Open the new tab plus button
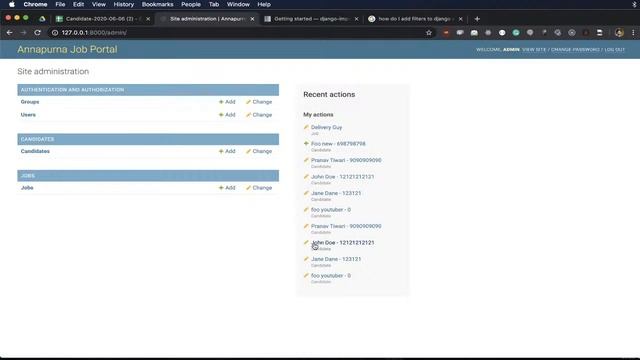This screenshot has width=640, height=360. pyautogui.click(x=477, y=19)
